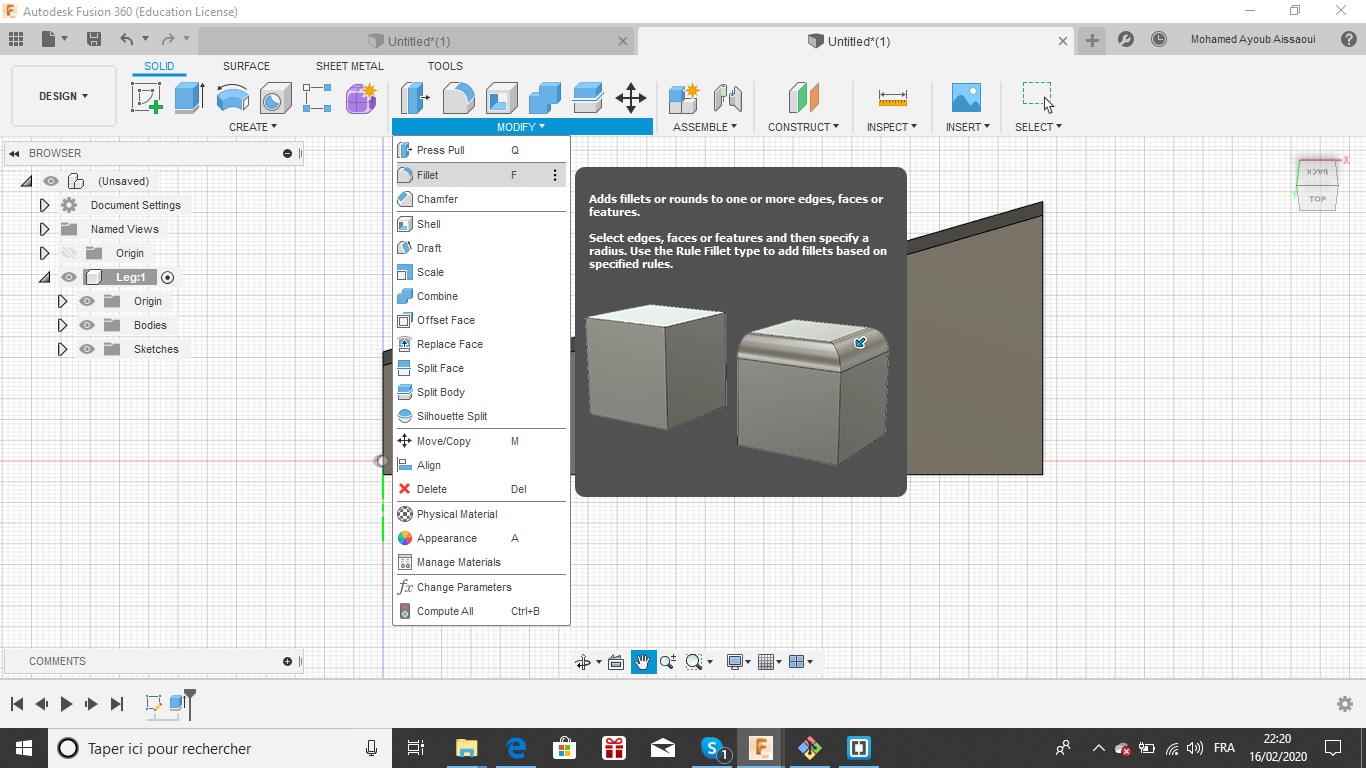
Task: Click the Save icon in the top bar
Action: (x=94, y=40)
